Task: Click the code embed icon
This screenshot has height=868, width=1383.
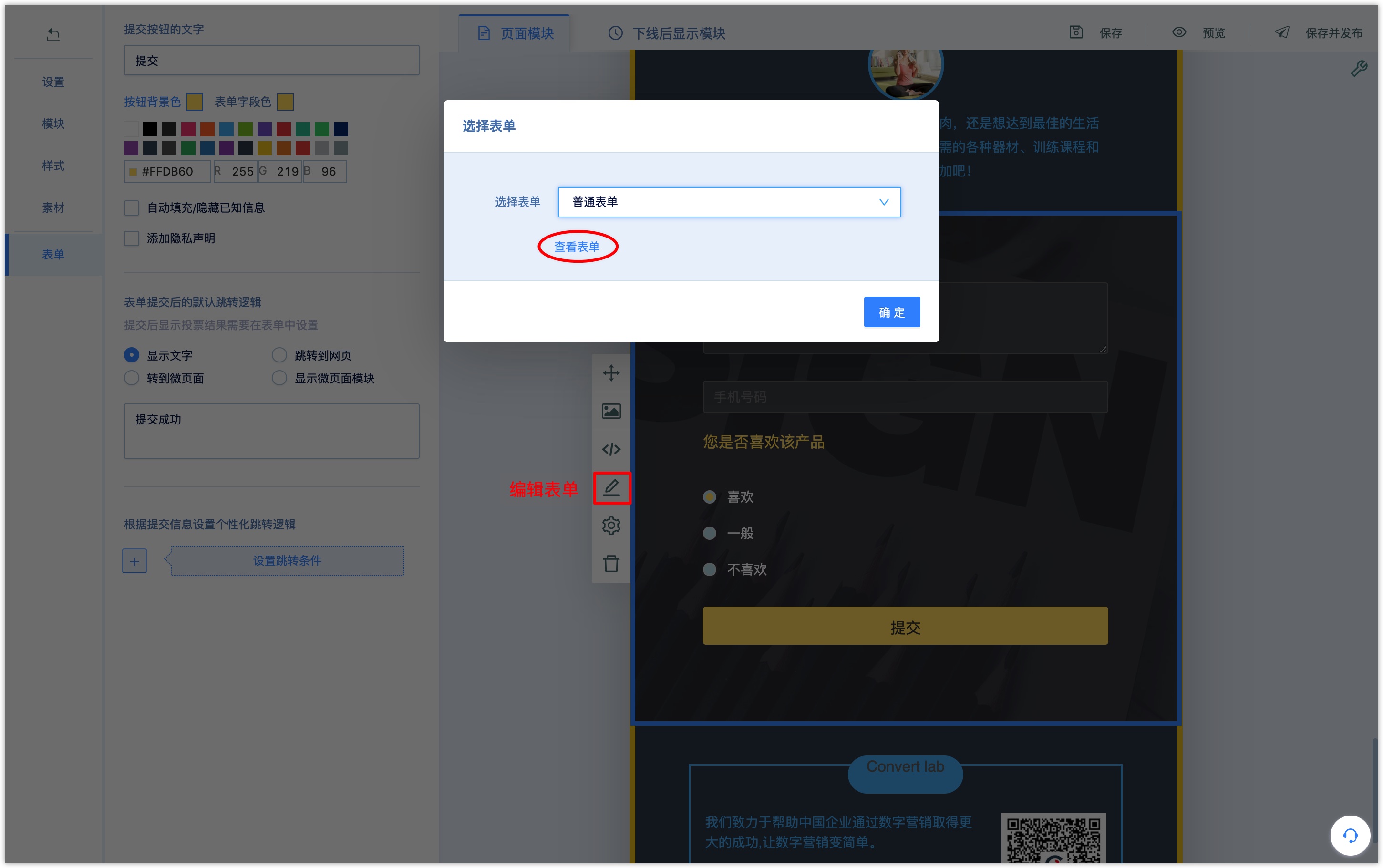Action: pyautogui.click(x=611, y=448)
